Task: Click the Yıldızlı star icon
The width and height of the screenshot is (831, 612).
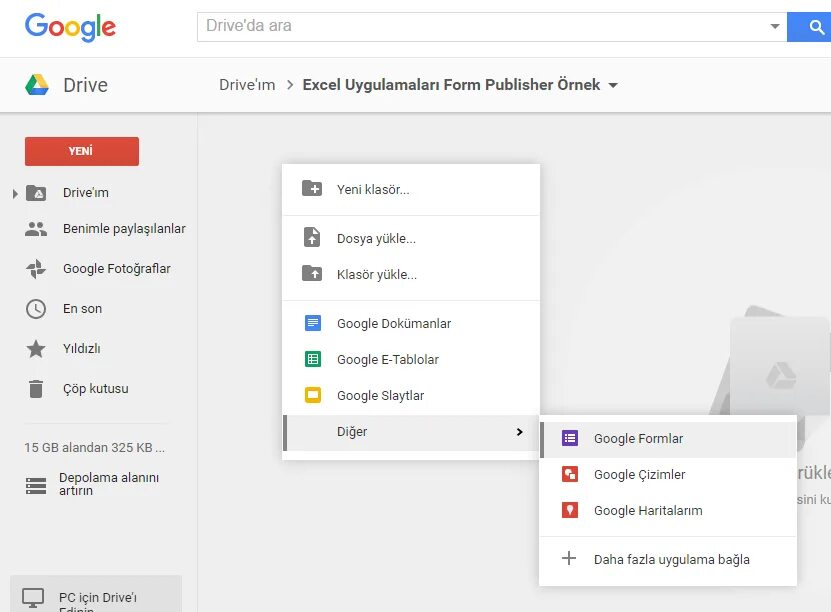Action: click(x=36, y=349)
